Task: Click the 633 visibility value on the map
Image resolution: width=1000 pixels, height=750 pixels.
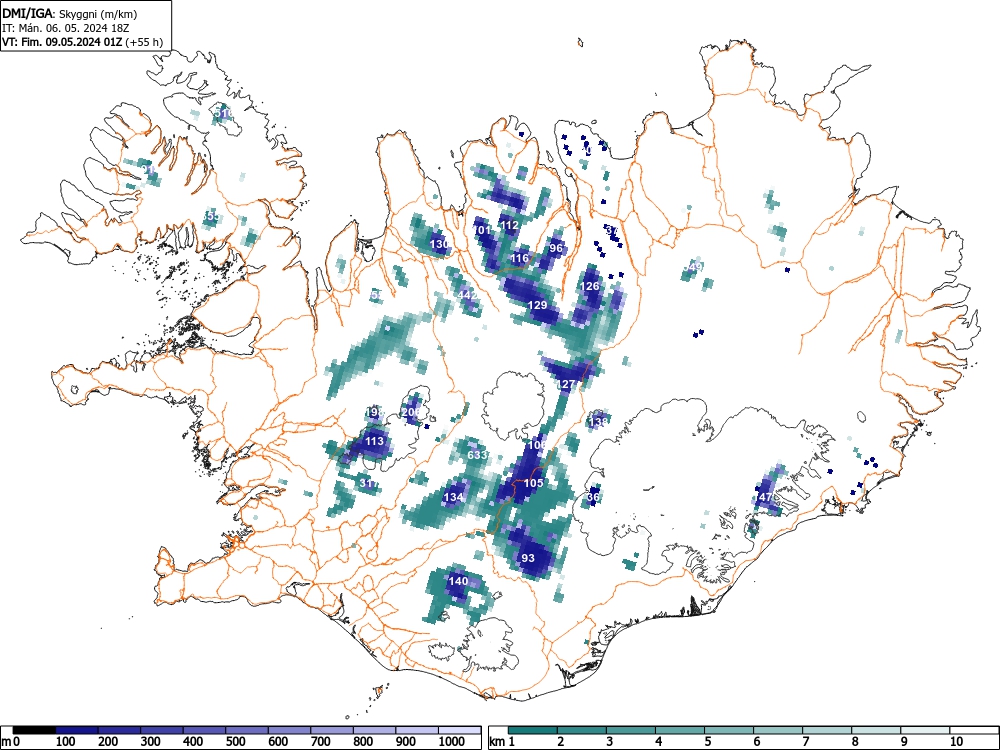Action: tap(478, 455)
